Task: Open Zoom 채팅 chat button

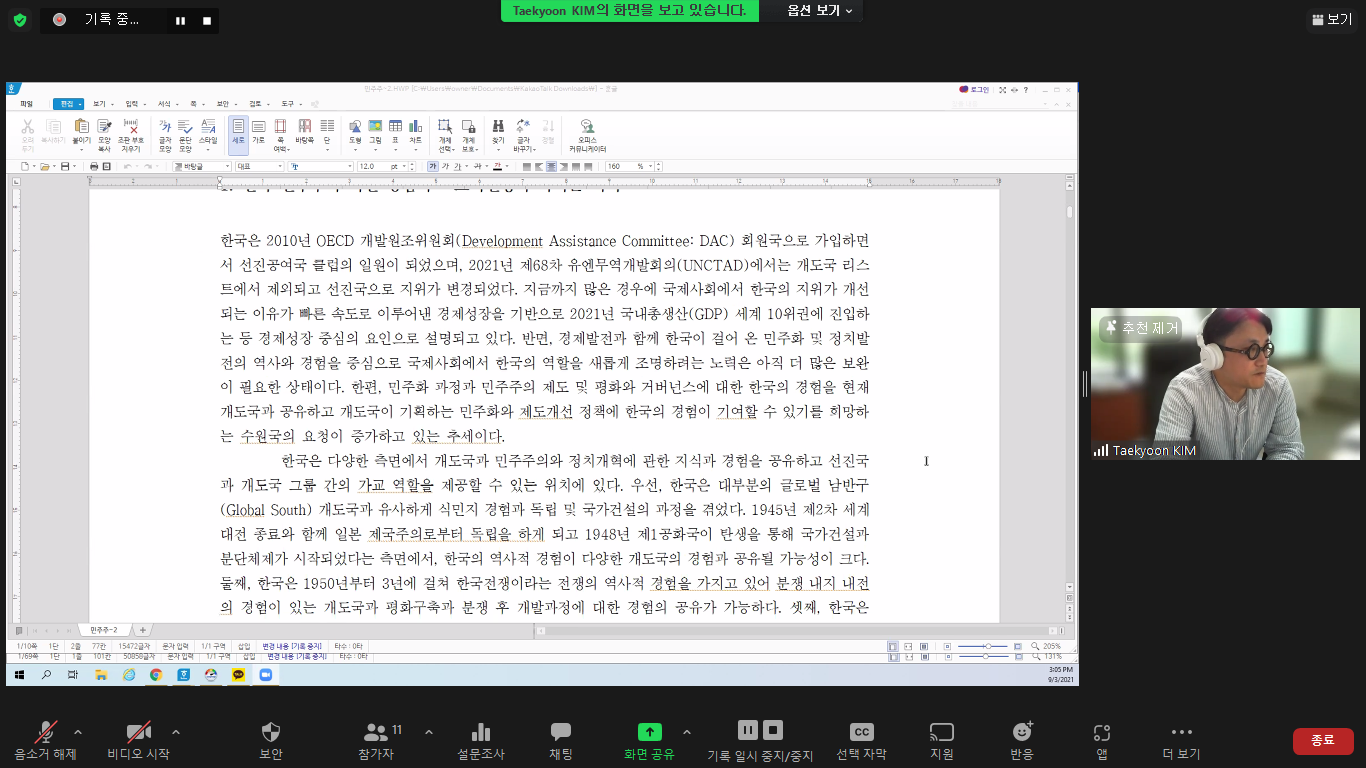Action: click(x=561, y=740)
